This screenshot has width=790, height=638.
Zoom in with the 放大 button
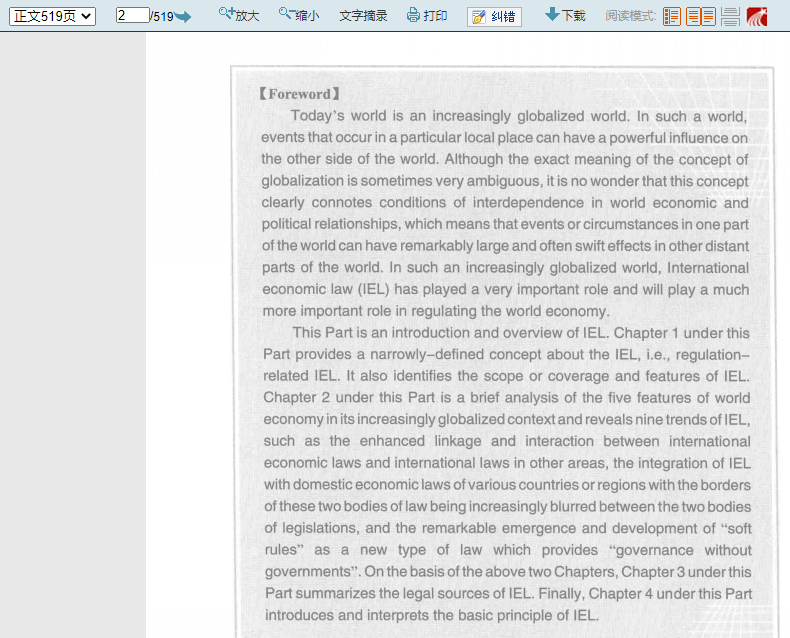coord(239,15)
